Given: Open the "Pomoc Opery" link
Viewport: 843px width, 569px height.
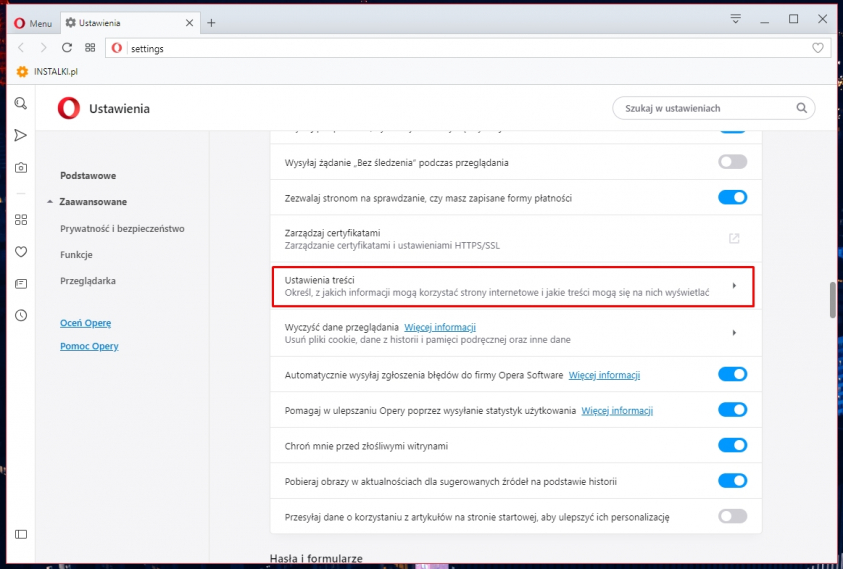Looking at the screenshot, I should coord(89,346).
